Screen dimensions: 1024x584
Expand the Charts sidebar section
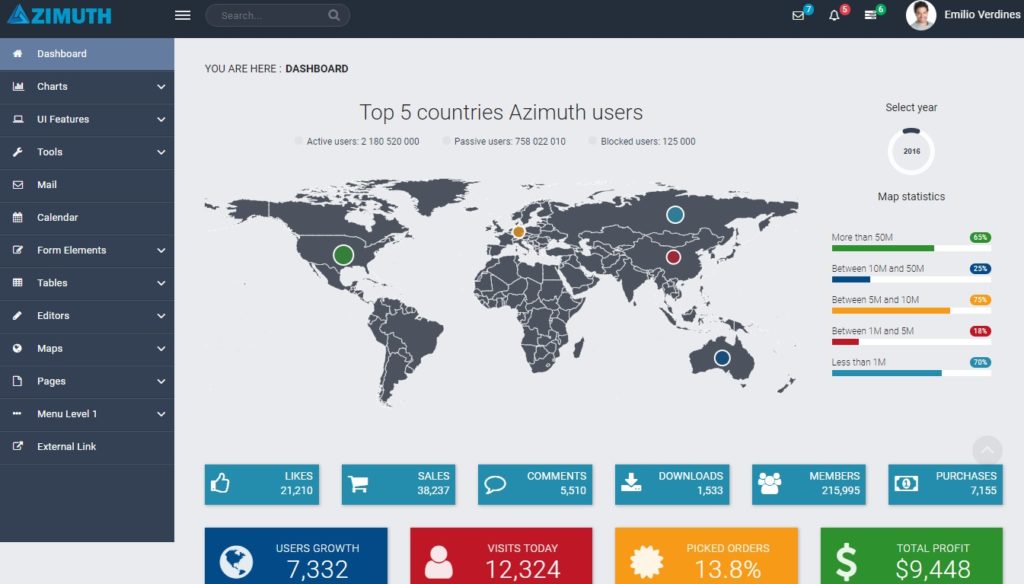87,87
